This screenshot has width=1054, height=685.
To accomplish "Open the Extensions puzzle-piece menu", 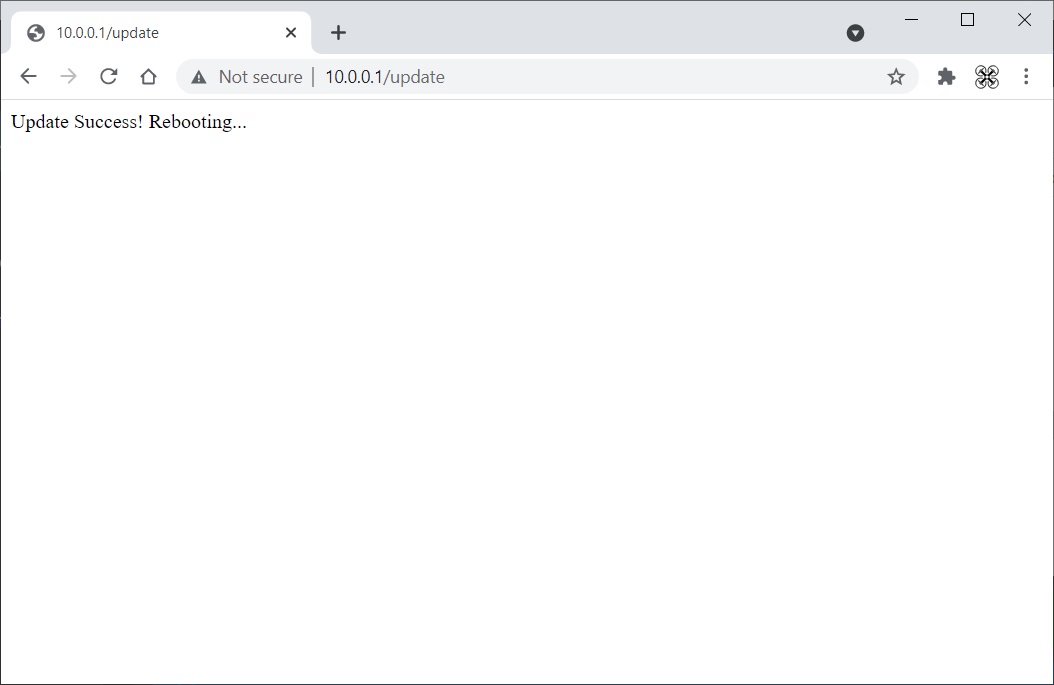I will (946, 77).
